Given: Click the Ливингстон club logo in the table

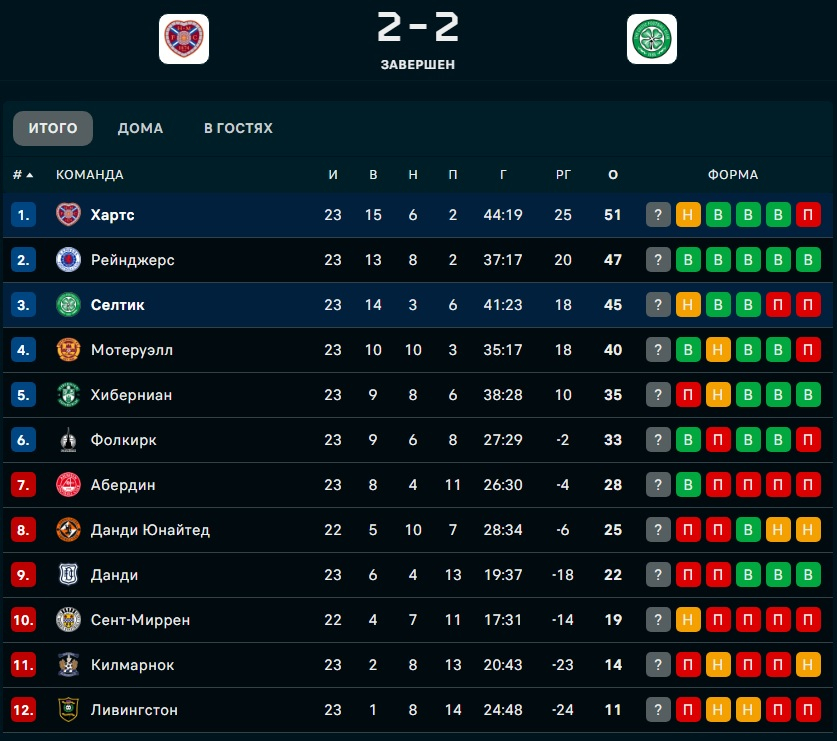Looking at the screenshot, I should tap(68, 710).
